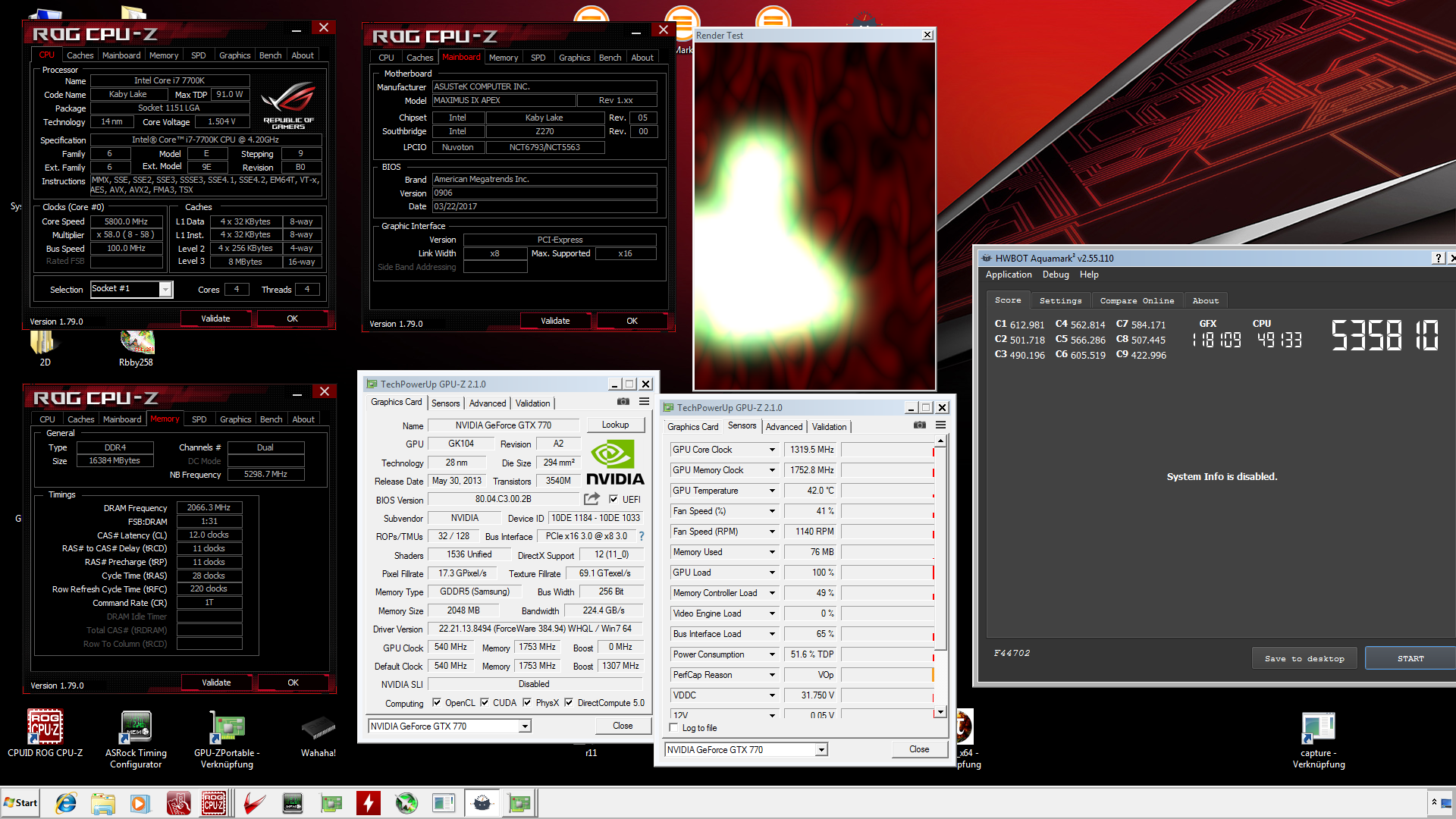Open hamburger menu in GPU-Z Sensors window
This screenshot has width=1456, height=819.
(940, 425)
